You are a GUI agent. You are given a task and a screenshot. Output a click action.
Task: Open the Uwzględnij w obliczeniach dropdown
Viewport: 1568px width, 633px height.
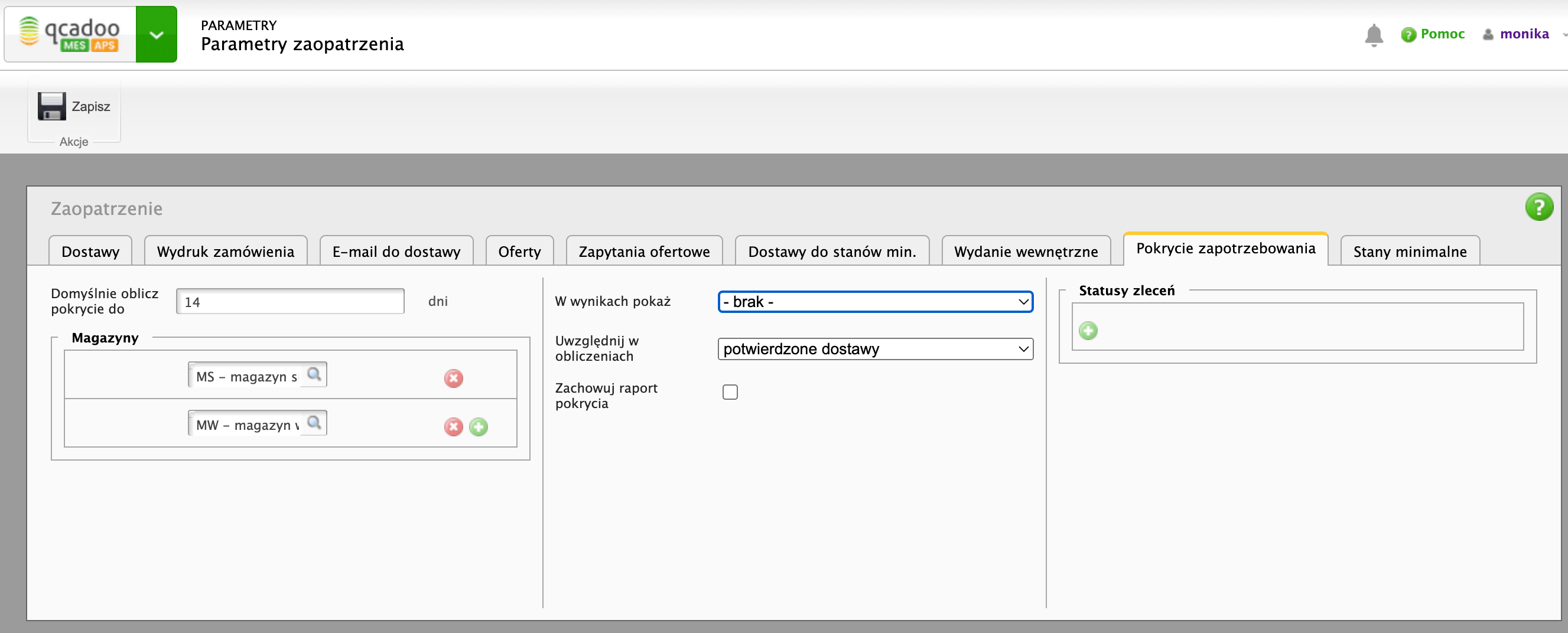coord(876,350)
